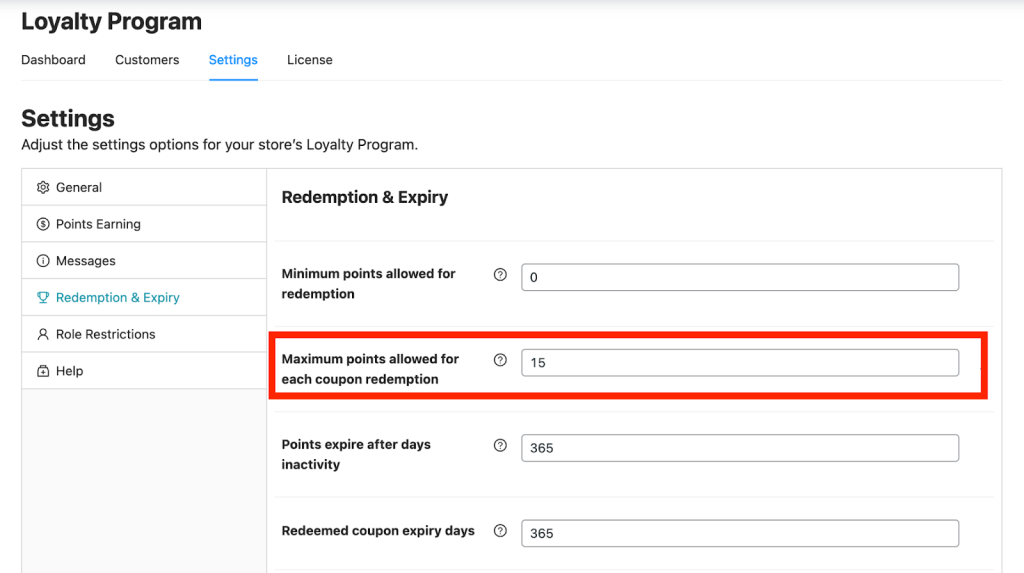Image resolution: width=1024 pixels, height=573 pixels.
Task: Click the dollar icon beside Points Earning
Action: 43,224
